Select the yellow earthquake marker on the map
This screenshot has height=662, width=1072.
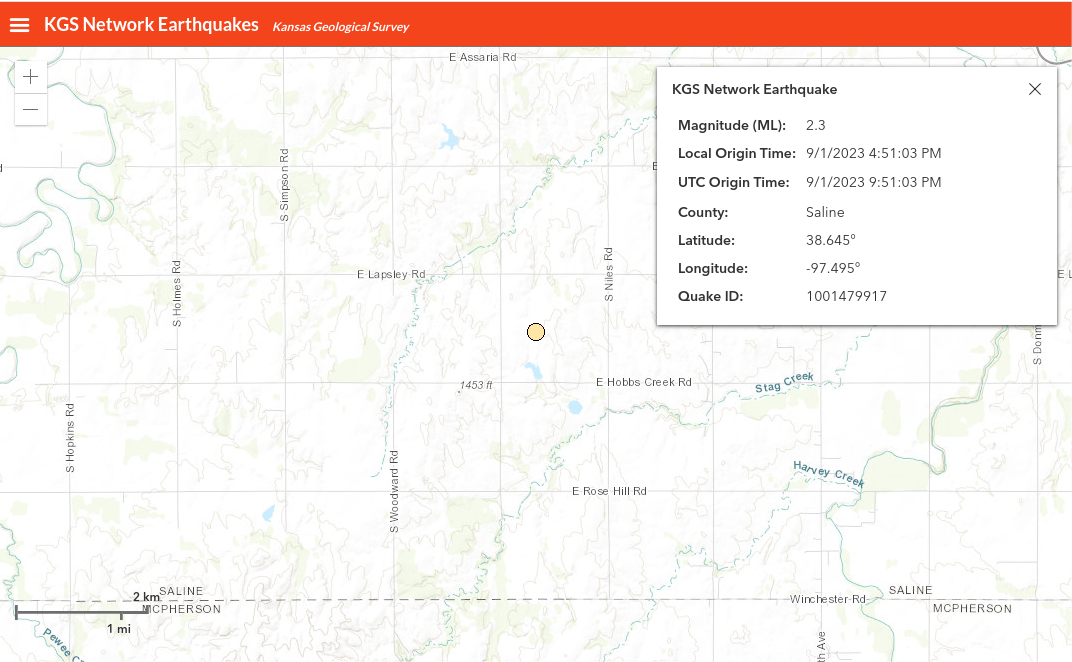click(x=536, y=332)
